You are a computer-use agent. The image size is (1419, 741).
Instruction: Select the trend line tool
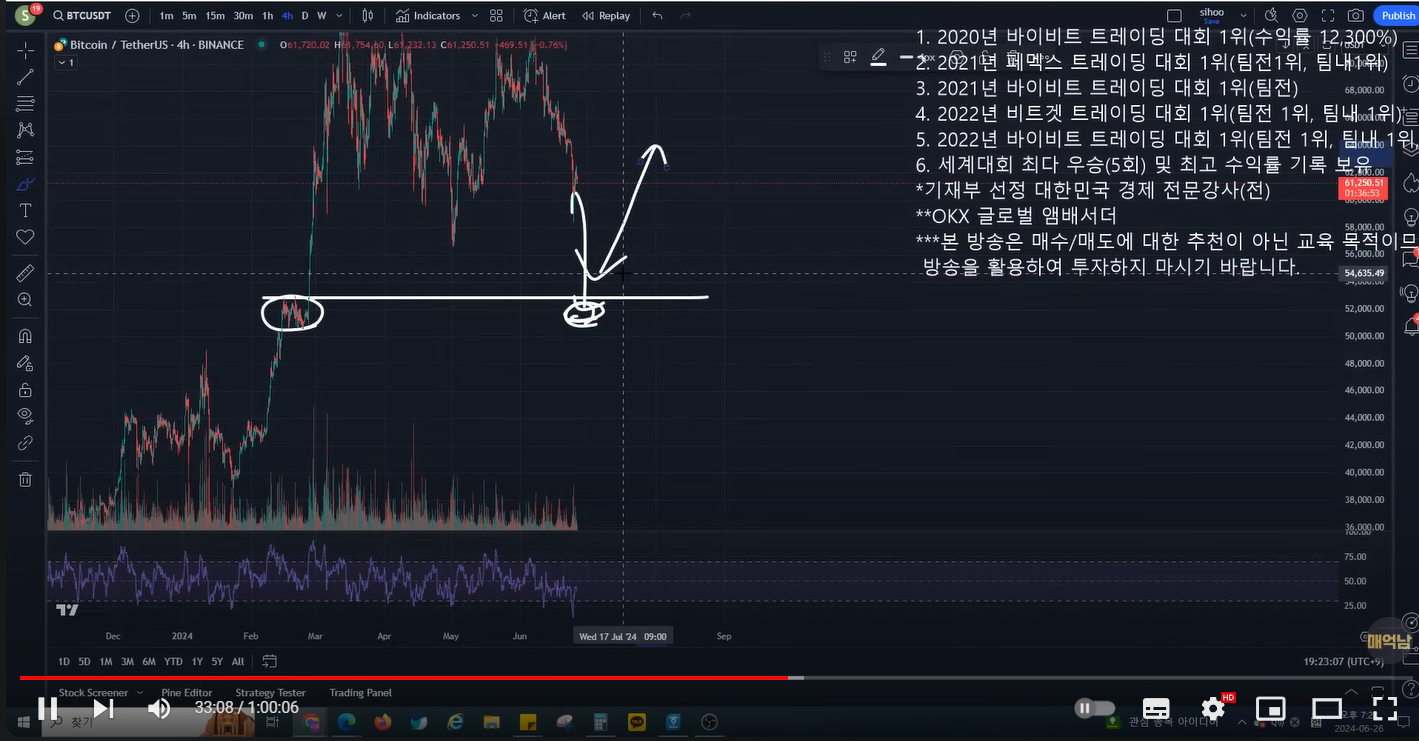click(25, 77)
